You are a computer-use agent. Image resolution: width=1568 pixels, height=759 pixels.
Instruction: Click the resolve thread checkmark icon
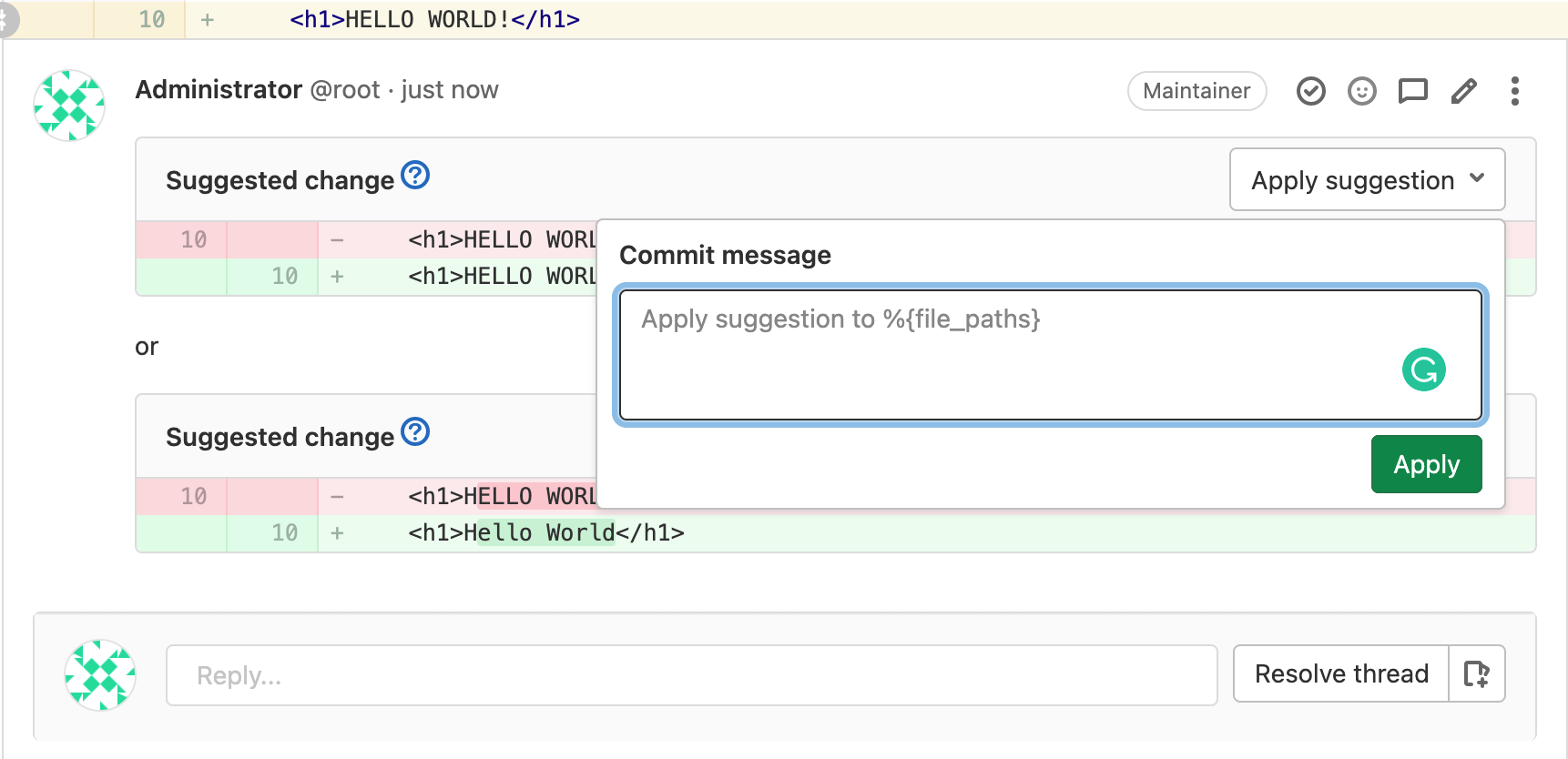[1310, 91]
